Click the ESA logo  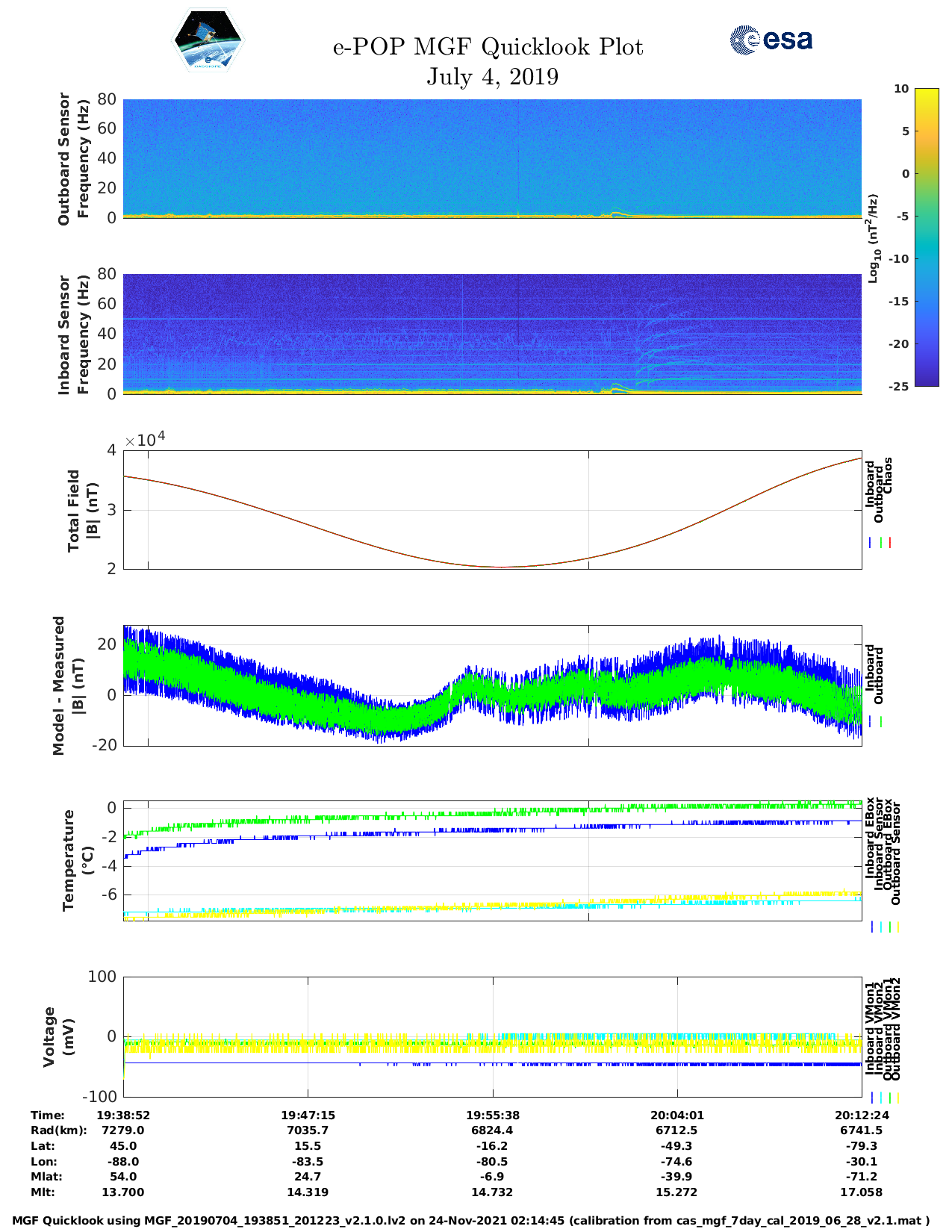click(x=771, y=40)
